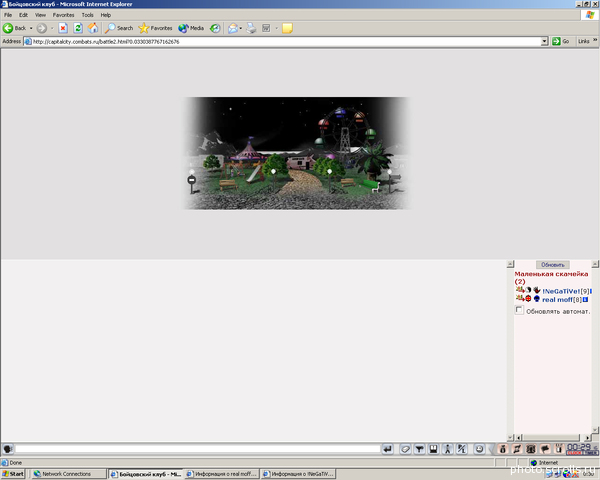The height and width of the screenshot is (480, 600).
Task: Switch to Network Connections taskbar window
Action: pyautogui.click(x=68, y=474)
